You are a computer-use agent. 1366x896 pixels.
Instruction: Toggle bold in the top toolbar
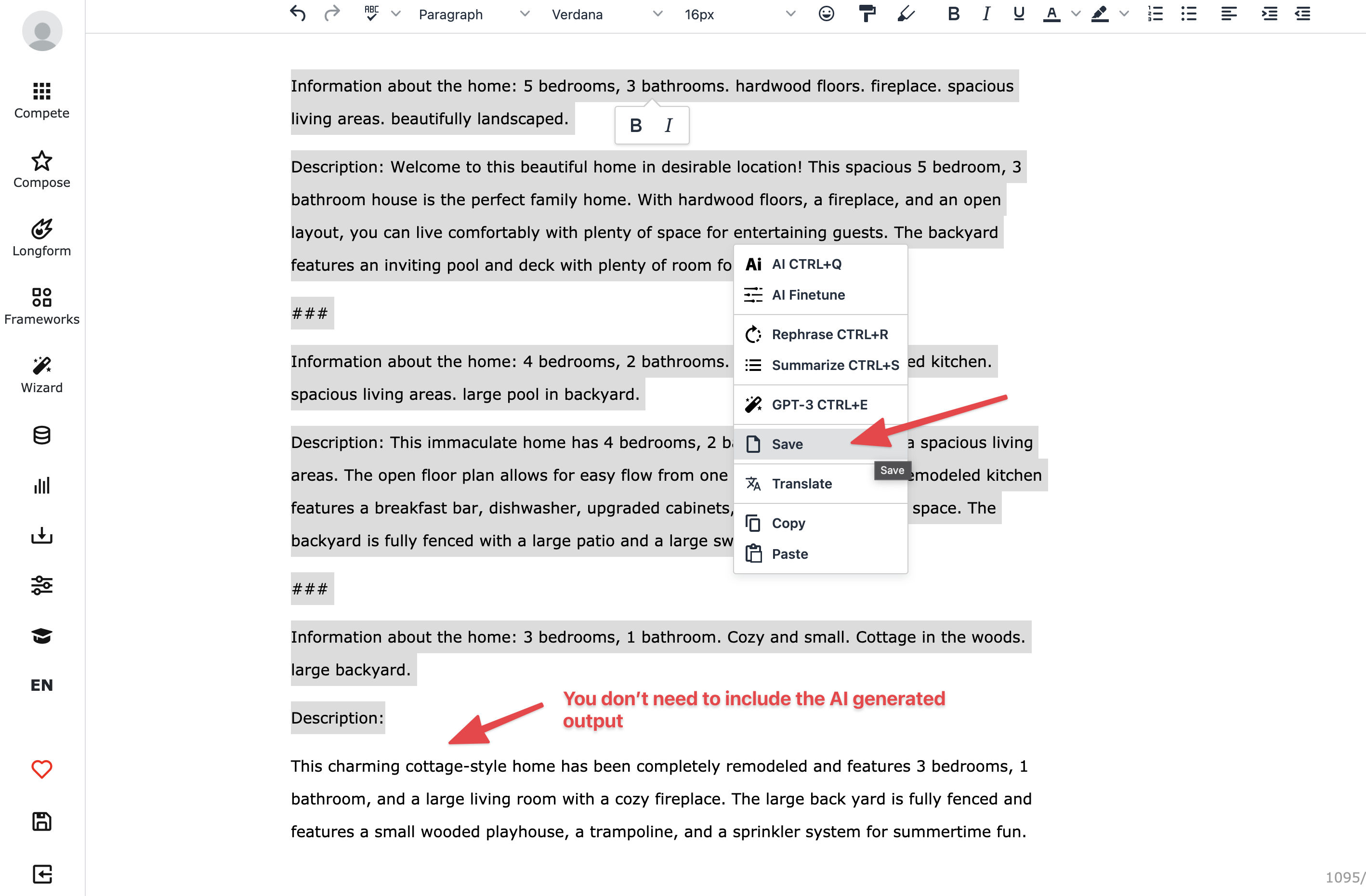click(x=953, y=14)
